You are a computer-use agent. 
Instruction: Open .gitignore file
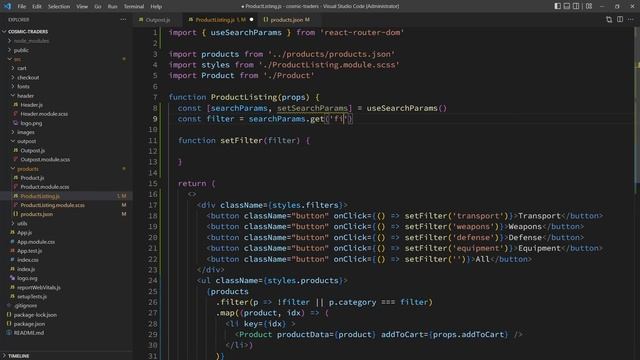point(25,306)
